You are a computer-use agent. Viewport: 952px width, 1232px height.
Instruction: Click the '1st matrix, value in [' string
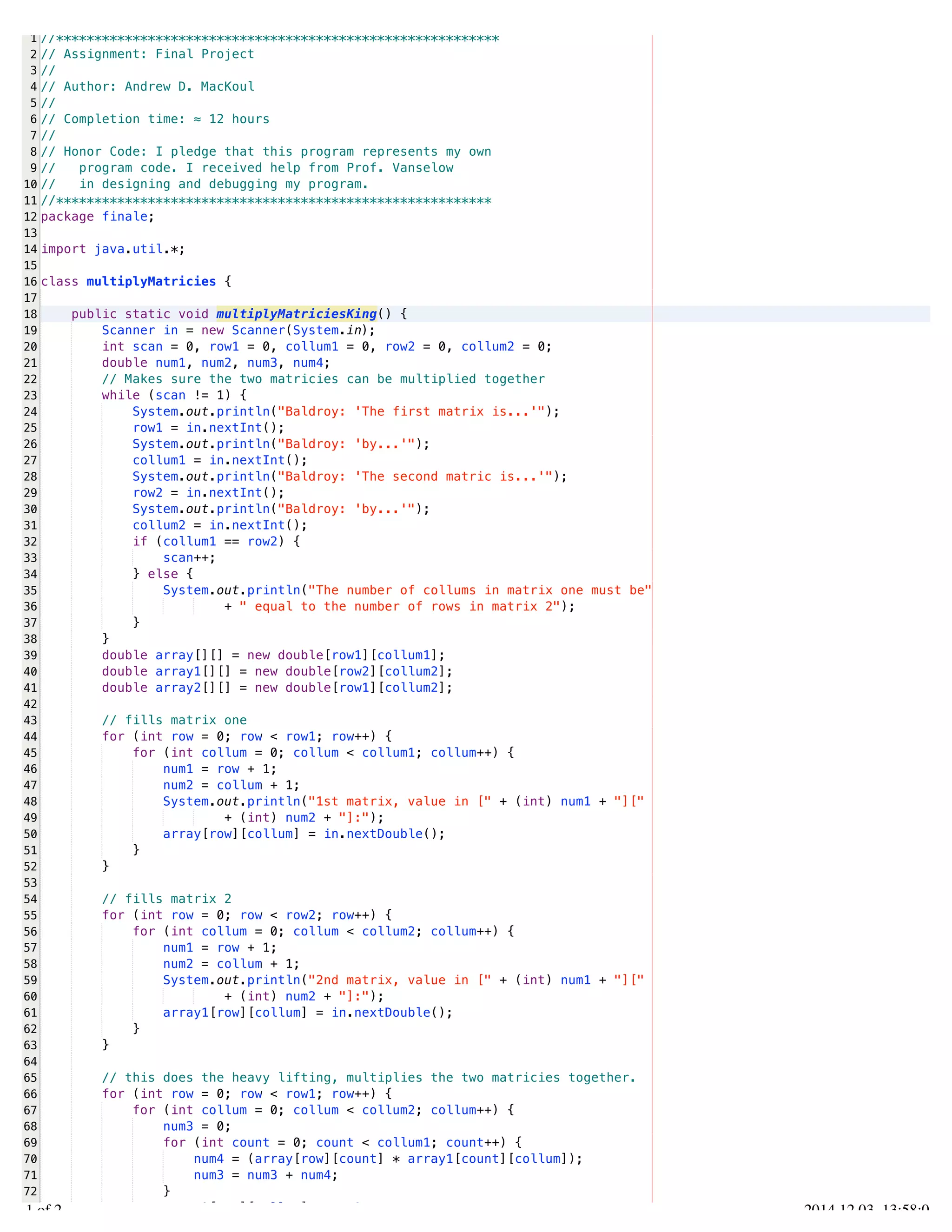[x=400, y=801]
